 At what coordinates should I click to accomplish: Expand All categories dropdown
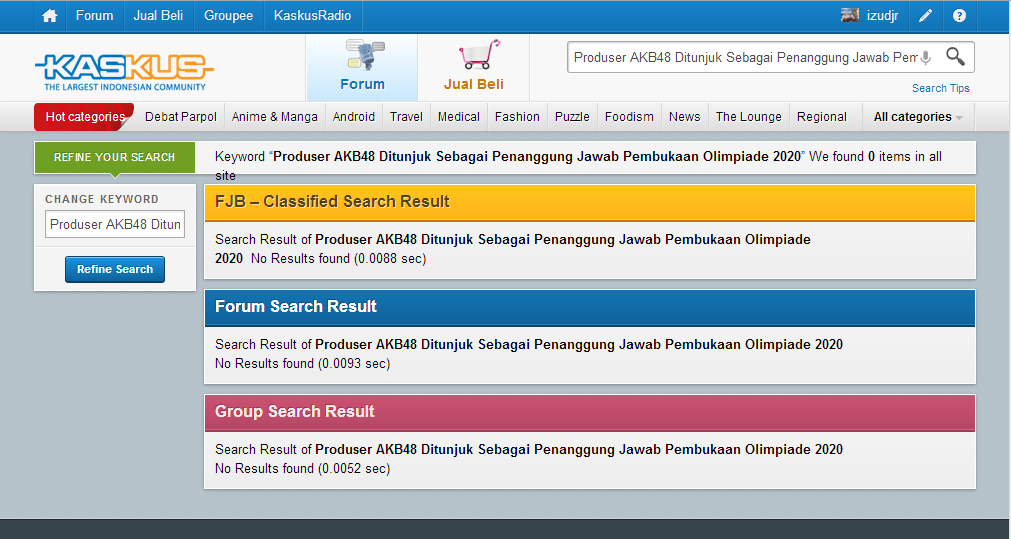point(918,117)
